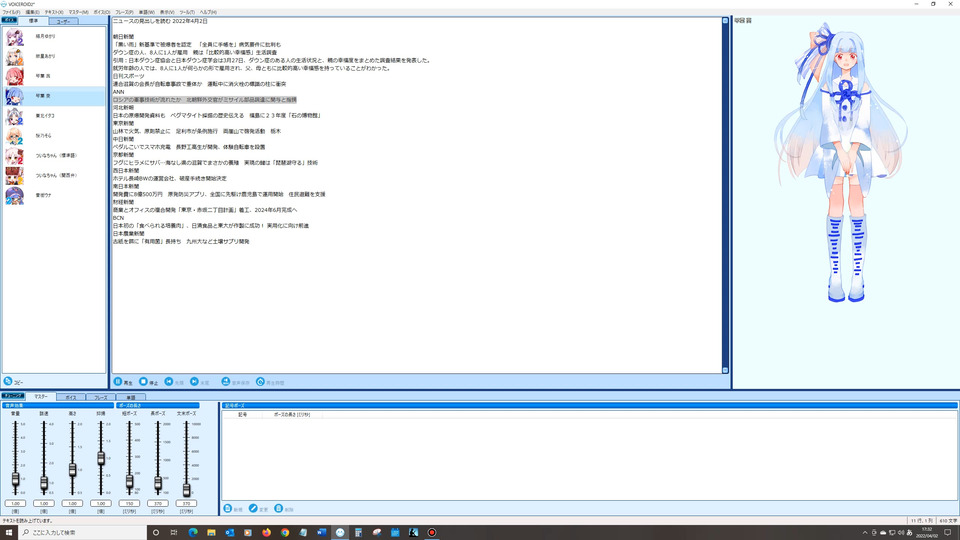The width and height of the screenshot is (960, 540).
Task: Jump to end with 末尾 button
Action: click(200, 382)
